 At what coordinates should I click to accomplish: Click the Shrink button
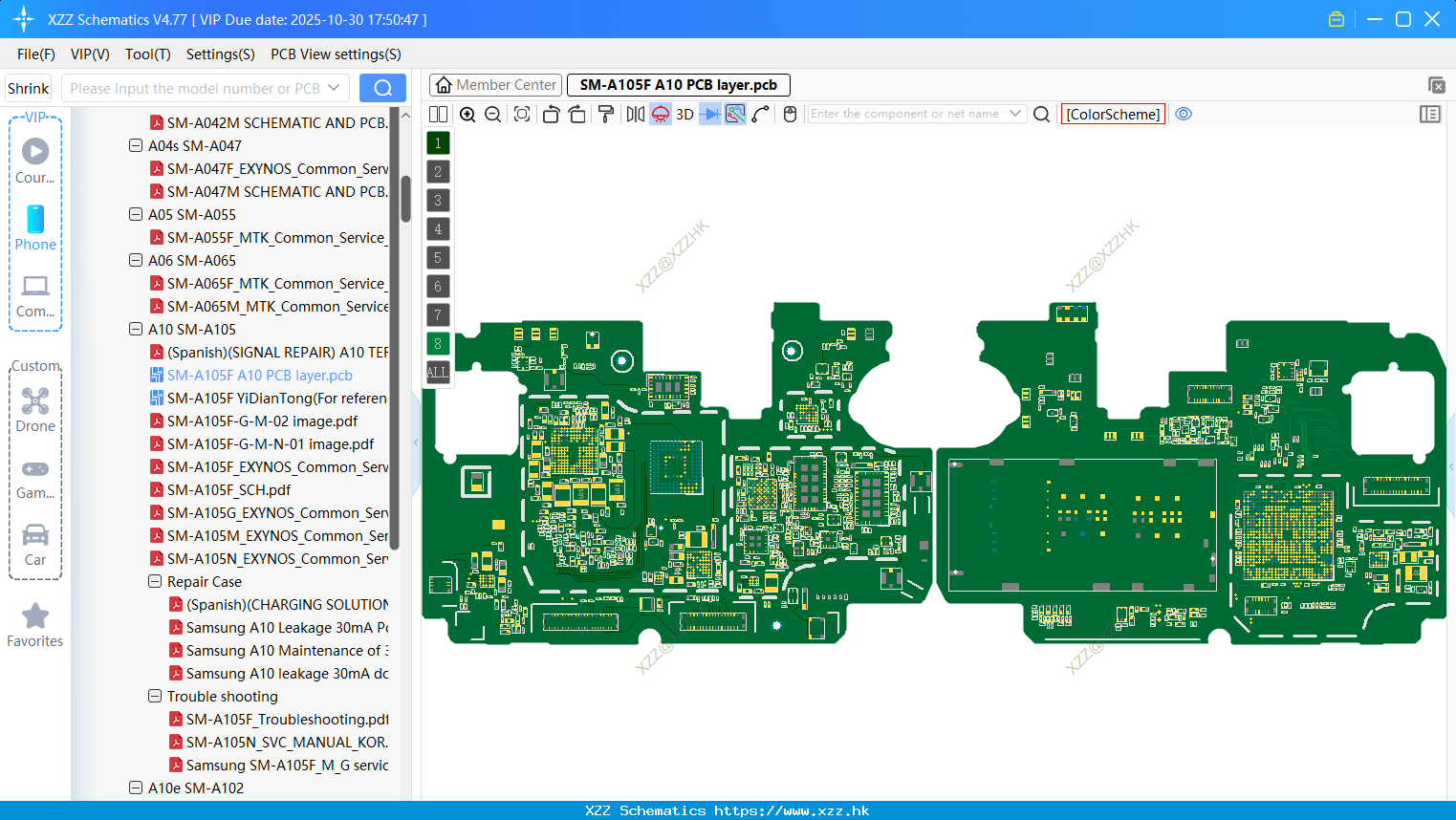[28, 88]
